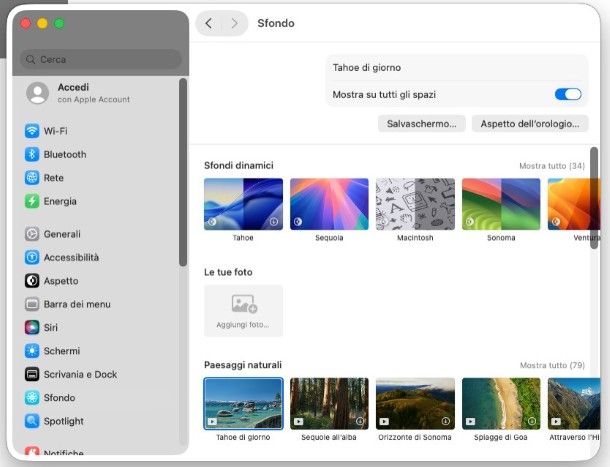Select the Sequoia dynamic wallpaper thumbnail
This screenshot has height=467, width=610.
[x=329, y=204]
